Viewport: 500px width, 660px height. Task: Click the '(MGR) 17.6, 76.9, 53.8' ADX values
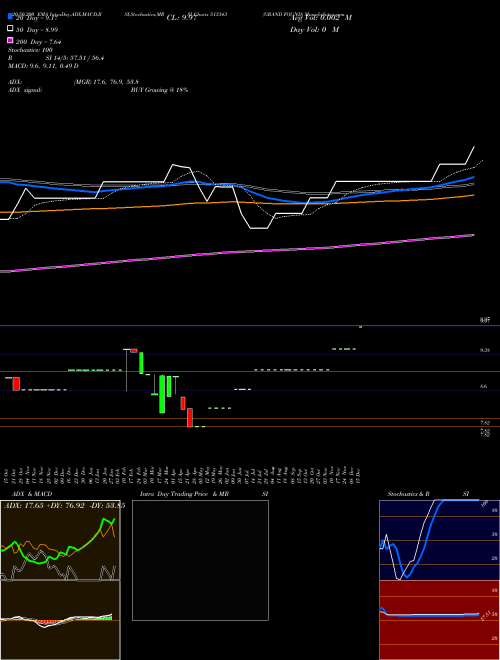point(106,82)
